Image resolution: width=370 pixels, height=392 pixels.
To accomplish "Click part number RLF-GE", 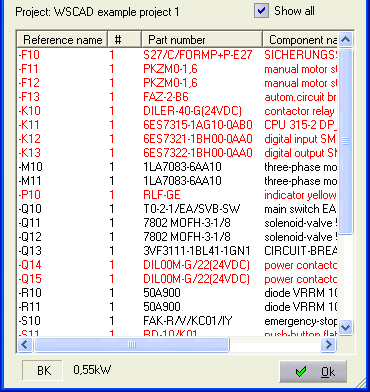I will click(x=162, y=195).
